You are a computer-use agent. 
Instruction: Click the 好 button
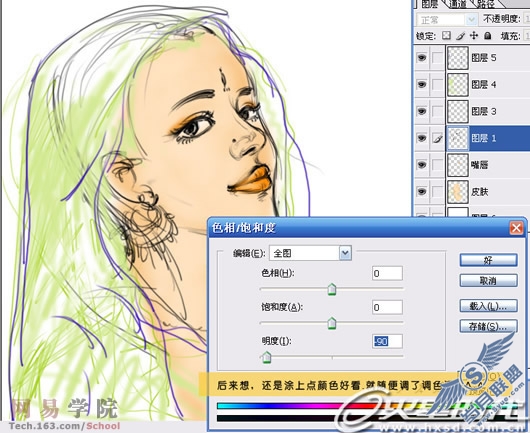pyautogui.click(x=488, y=260)
